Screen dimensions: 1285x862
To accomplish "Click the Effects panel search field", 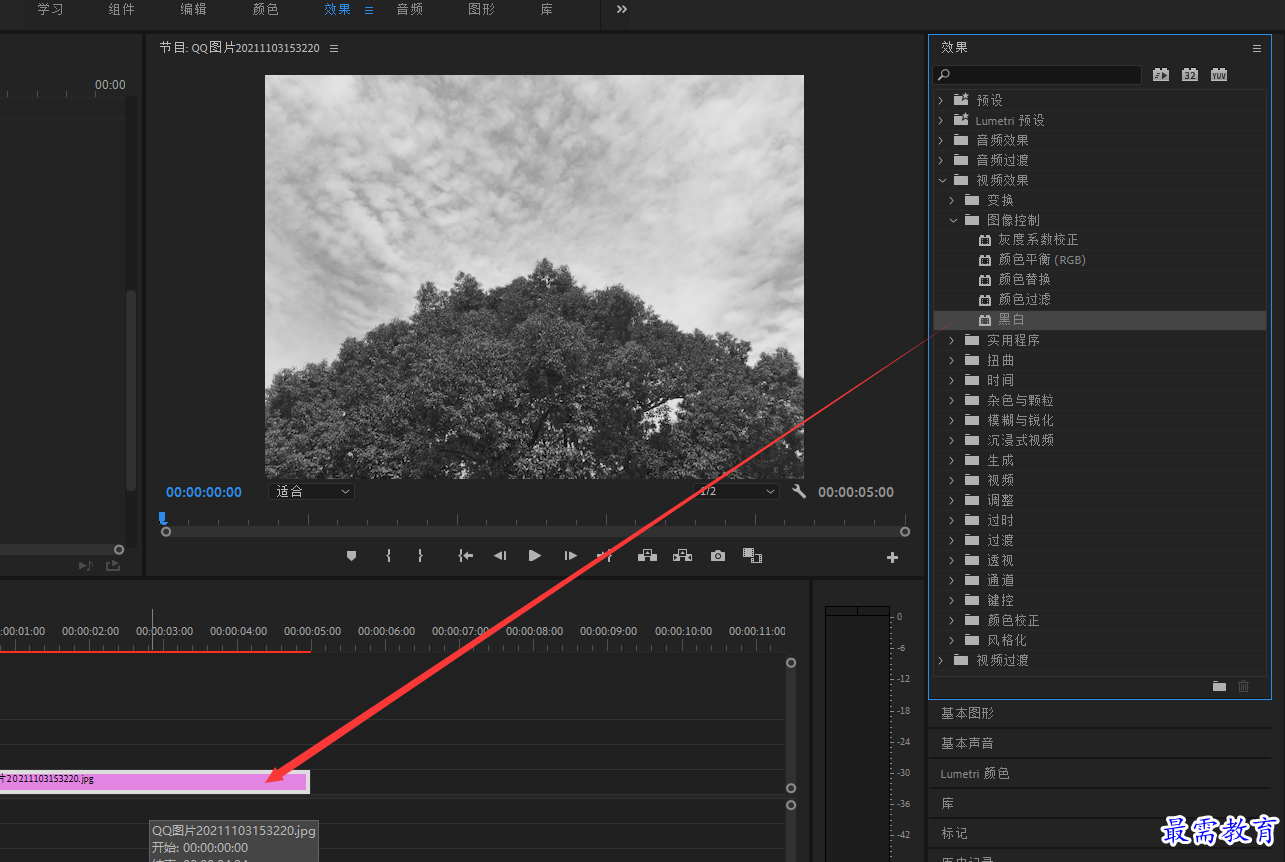I will click(1037, 75).
